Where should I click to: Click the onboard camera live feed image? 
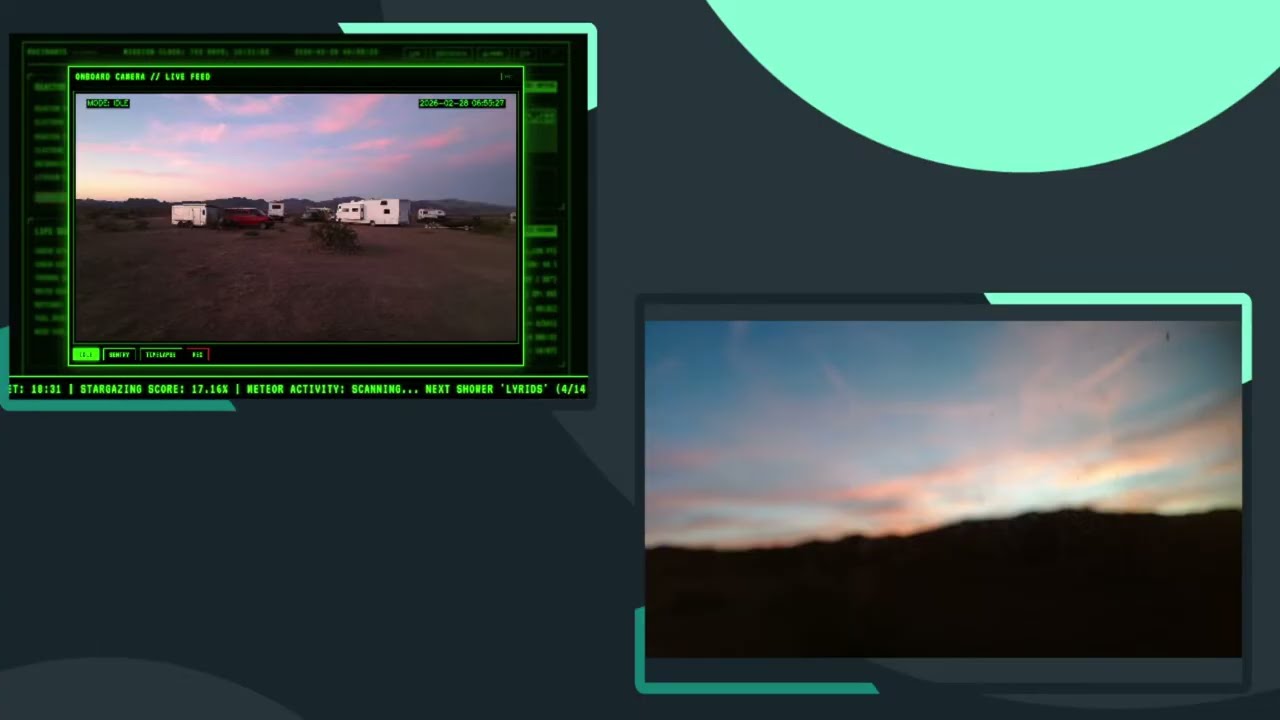[296, 218]
